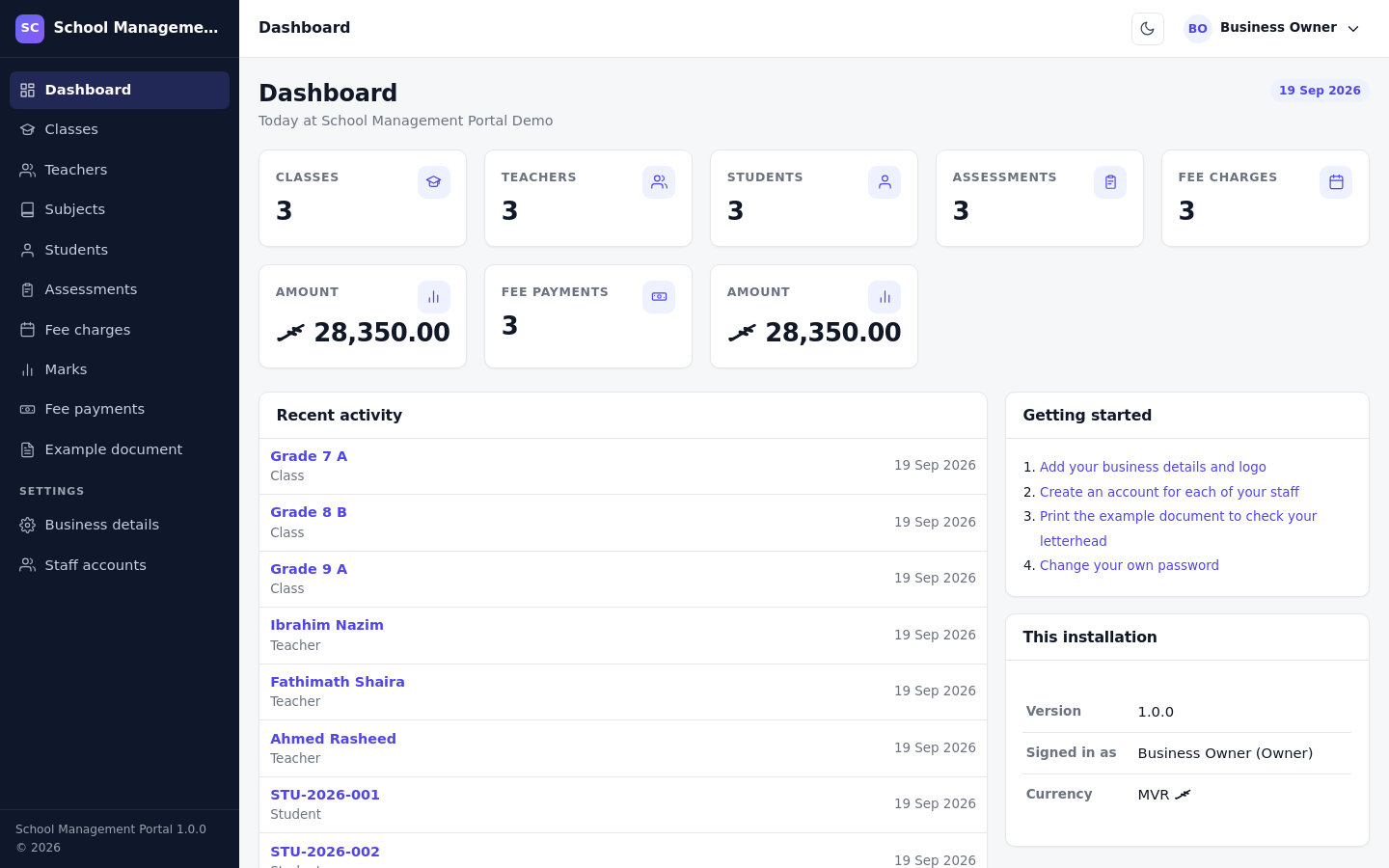This screenshot has height=868, width=1389.
Task: Click the Business Owner (Owner) signed-in value
Action: pyautogui.click(x=1225, y=753)
